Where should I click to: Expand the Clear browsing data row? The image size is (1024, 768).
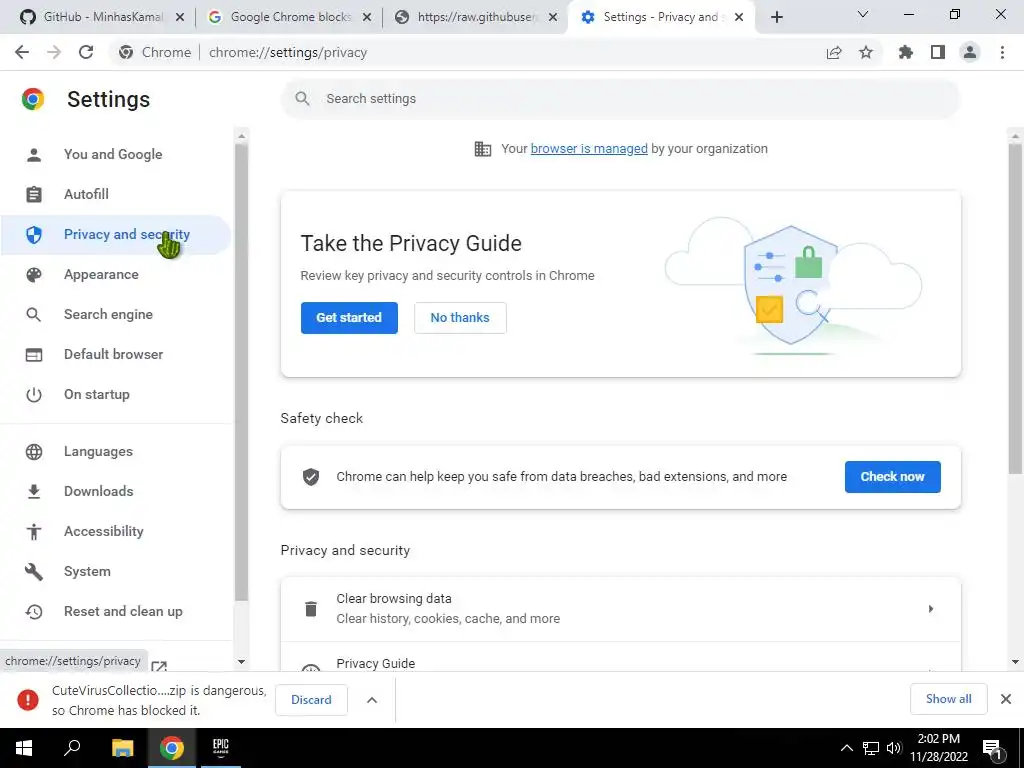point(620,609)
